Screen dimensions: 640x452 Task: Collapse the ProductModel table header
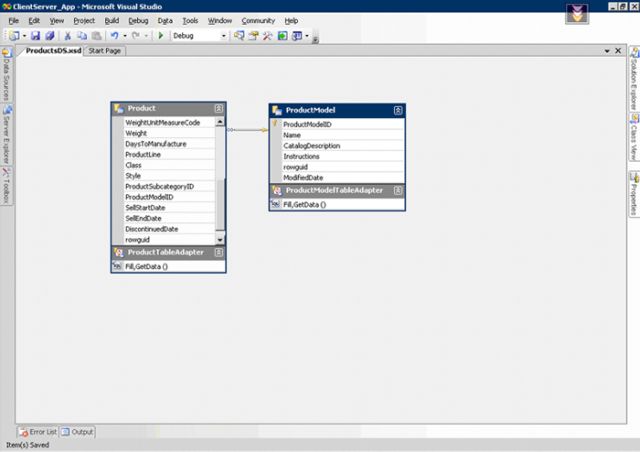(x=398, y=110)
